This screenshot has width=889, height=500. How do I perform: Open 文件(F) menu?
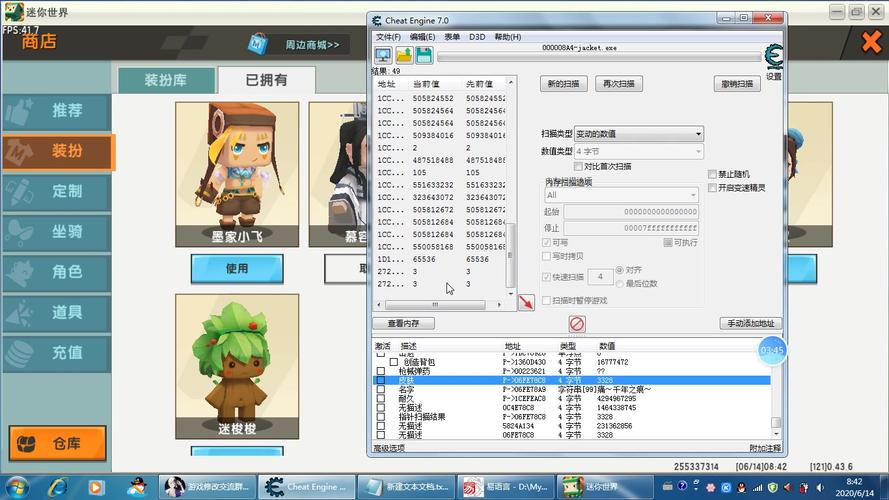(x=388, y=37)
